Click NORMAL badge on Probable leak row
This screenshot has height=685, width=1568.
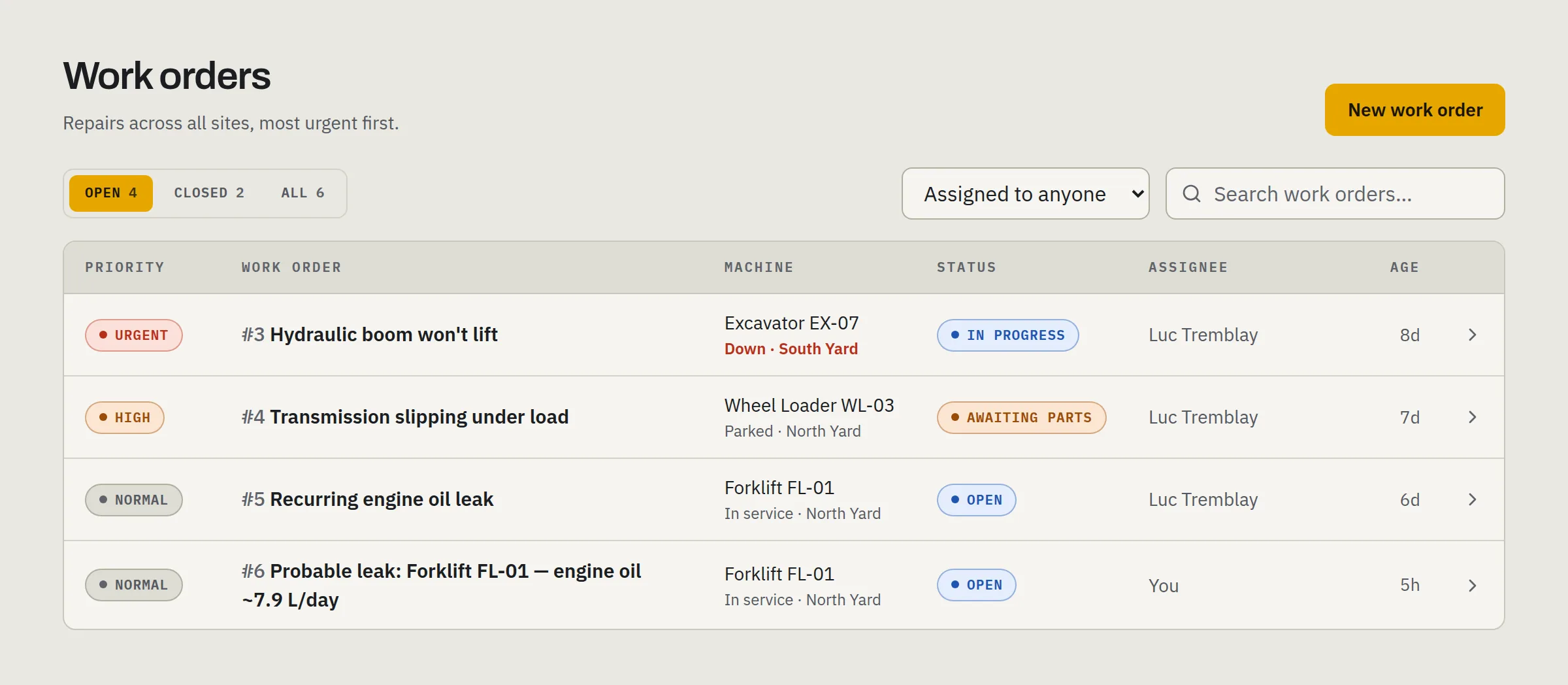click(x=134, y=585)
